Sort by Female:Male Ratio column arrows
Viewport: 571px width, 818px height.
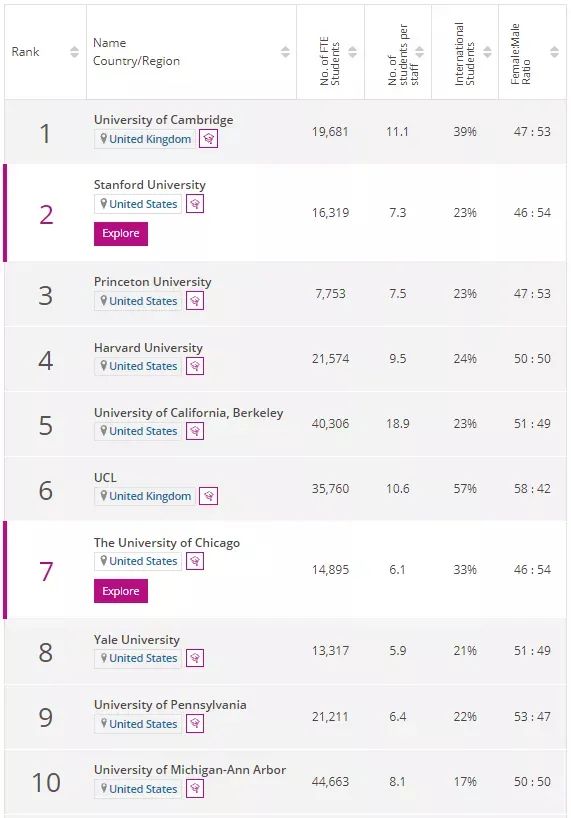pyautogui.click(x=554, y=52)
